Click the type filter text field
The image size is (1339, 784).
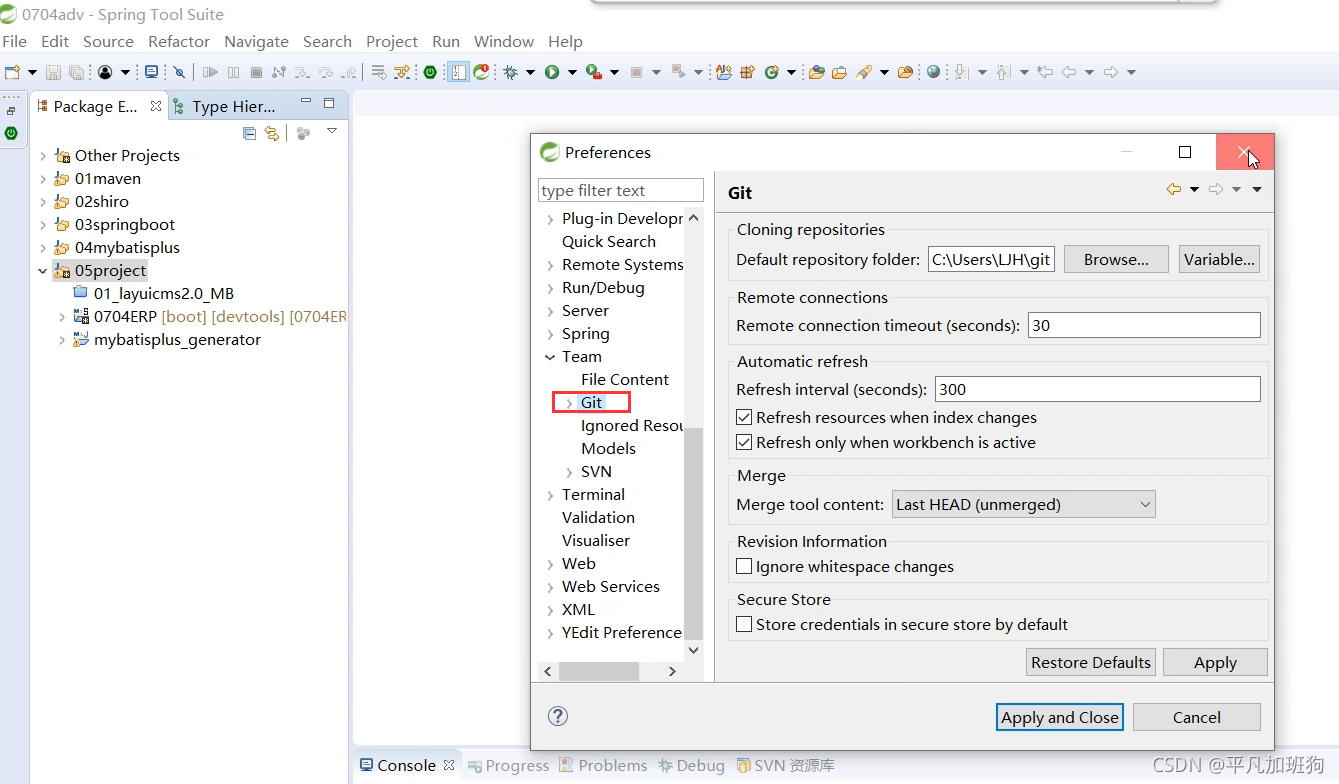[621, 190]
